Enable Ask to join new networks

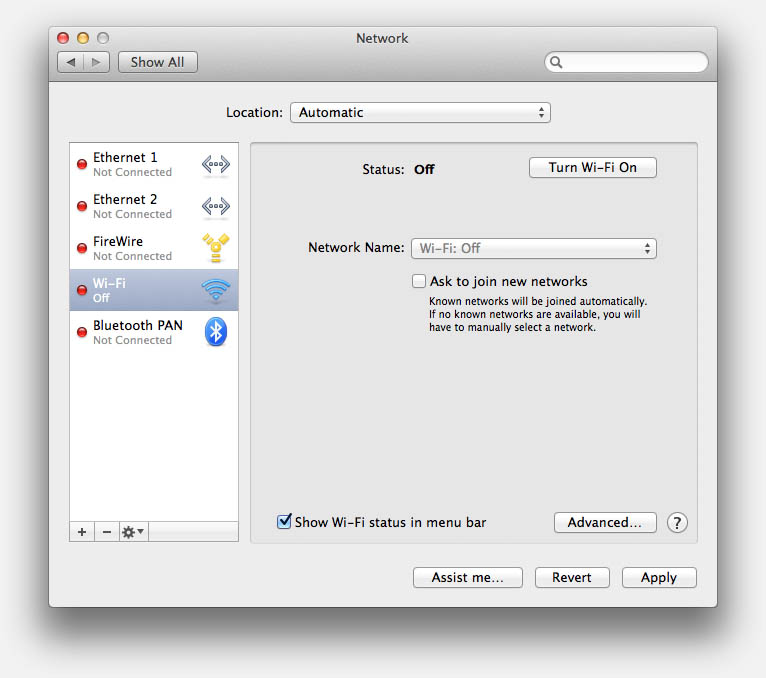point(419,281)
